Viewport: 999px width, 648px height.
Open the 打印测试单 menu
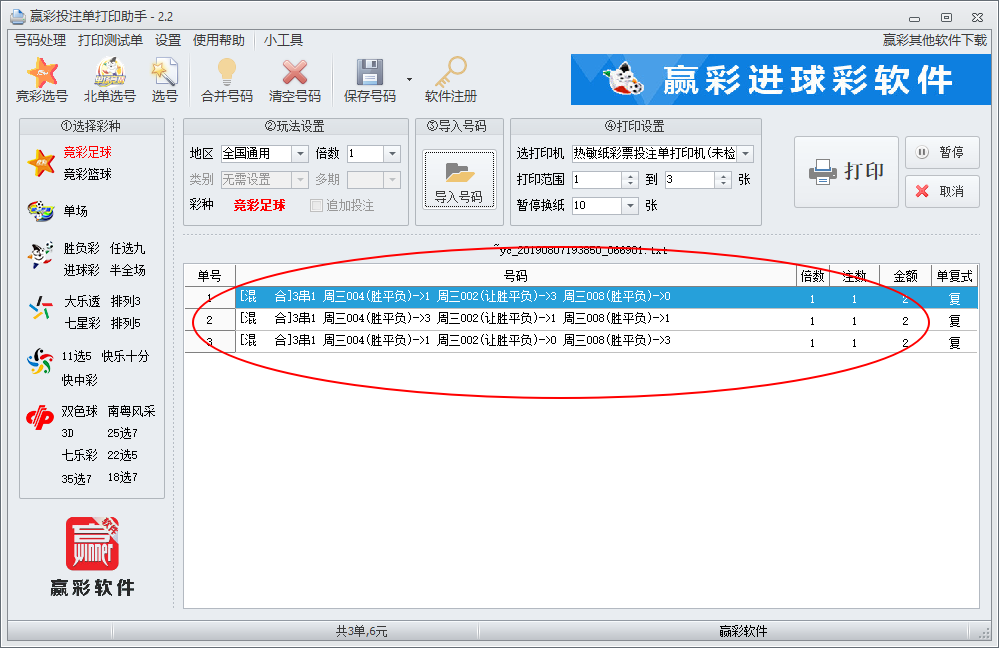tap(110, 40)
